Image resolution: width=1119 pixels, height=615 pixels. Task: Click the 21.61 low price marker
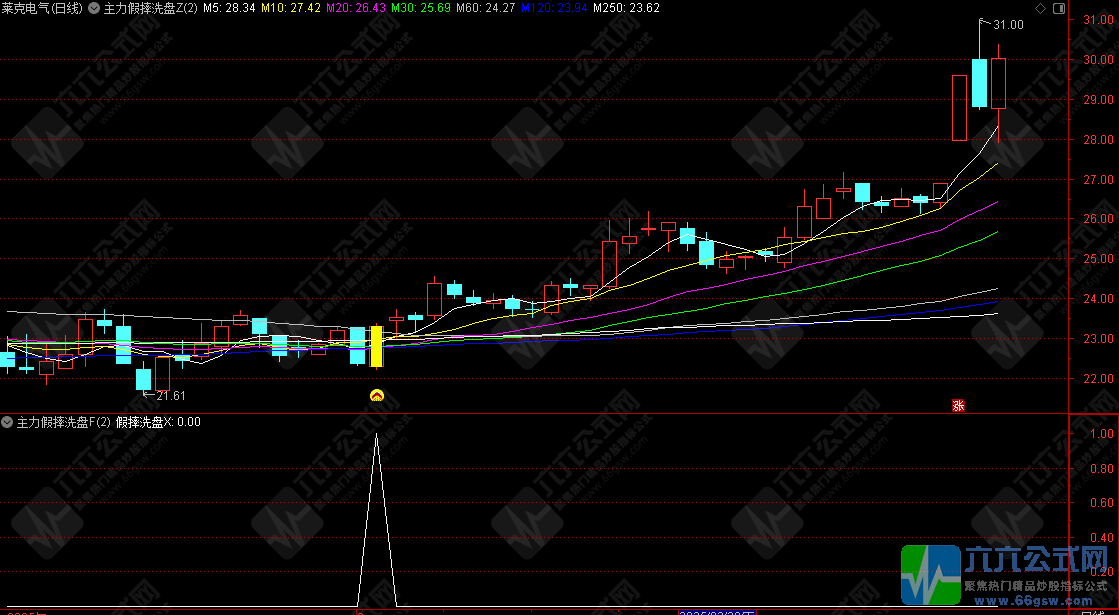(173, 397)
